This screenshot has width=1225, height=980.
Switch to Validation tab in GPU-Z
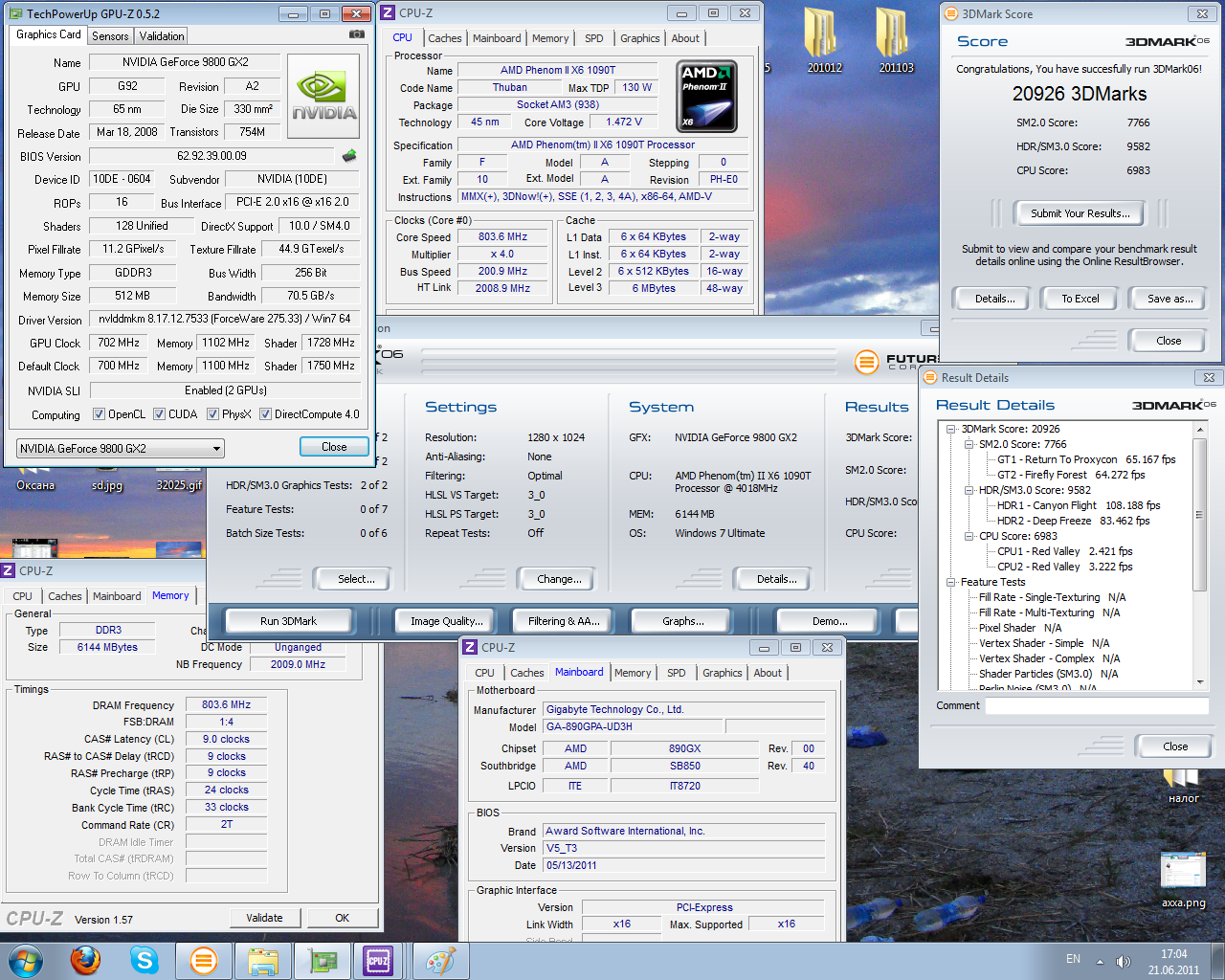(x=162, y=36)
